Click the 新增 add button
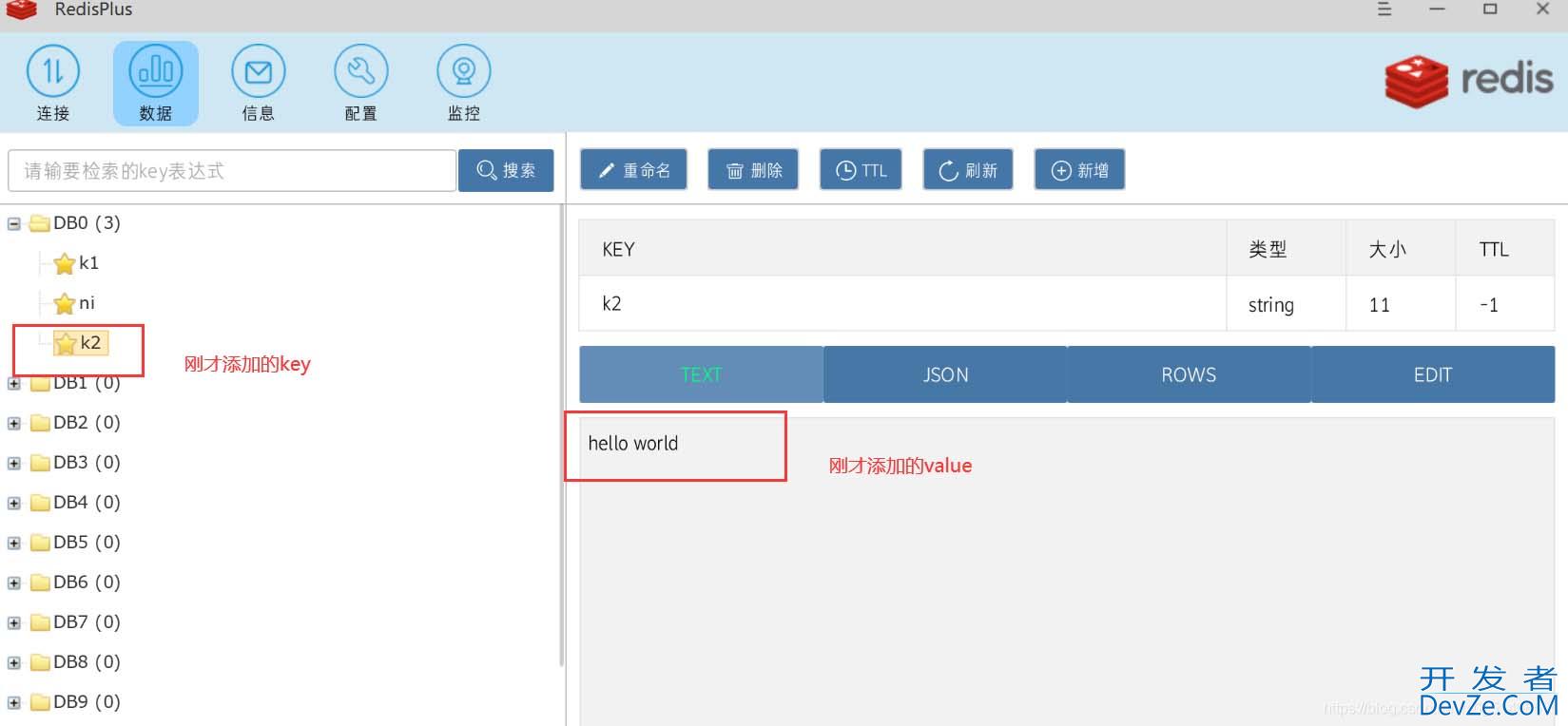The image size is (1568, 726). point(1079,170)
